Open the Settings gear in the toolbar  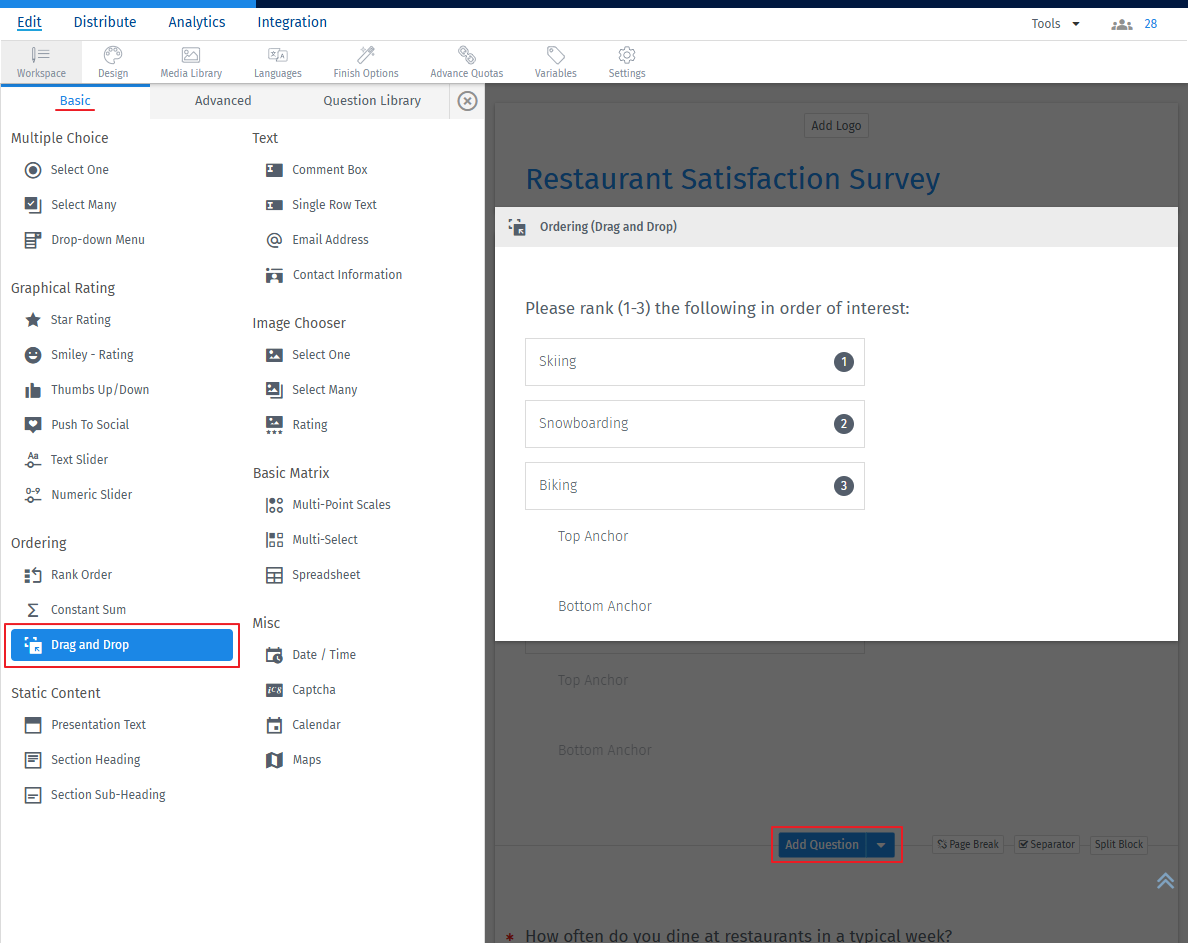[x=627, y=60]
